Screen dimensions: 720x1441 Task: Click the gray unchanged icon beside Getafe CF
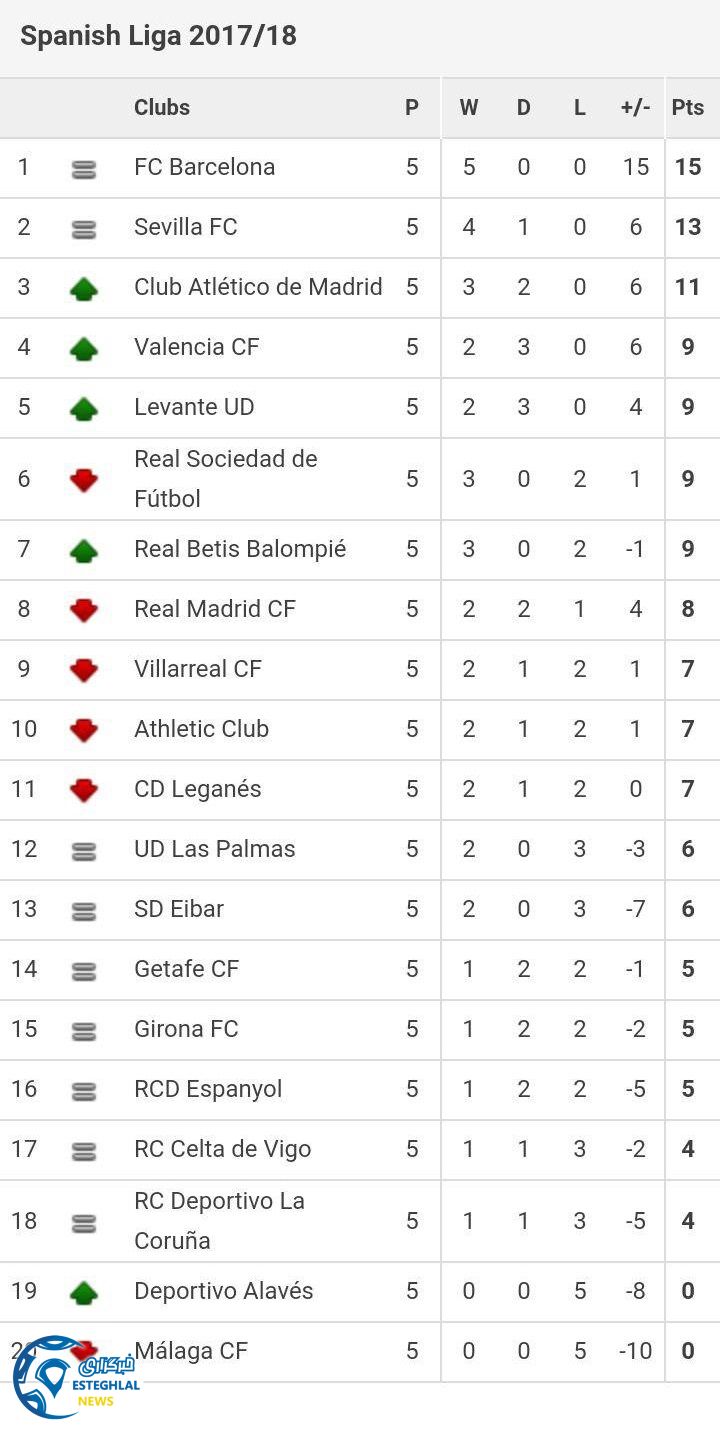pyautogui.click(x=84, y=971)
